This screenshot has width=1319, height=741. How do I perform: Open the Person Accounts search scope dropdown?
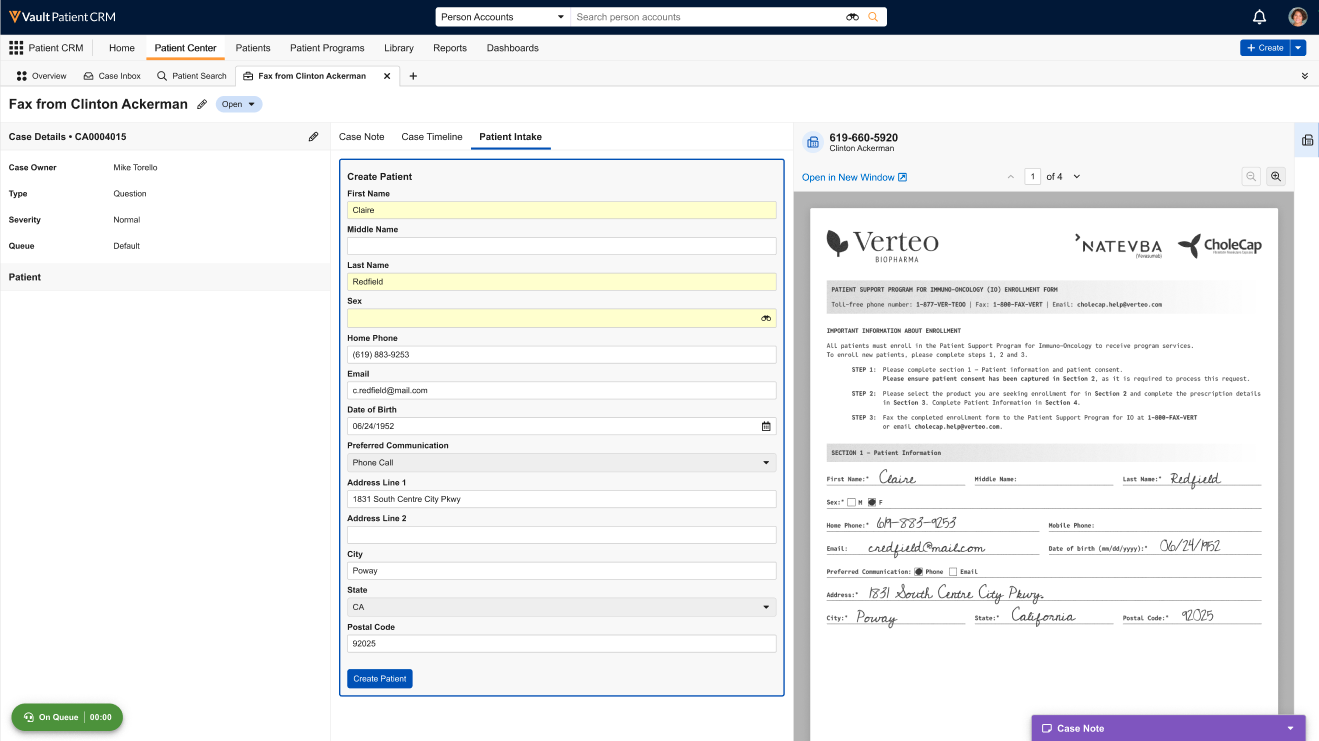coord(502,17)
